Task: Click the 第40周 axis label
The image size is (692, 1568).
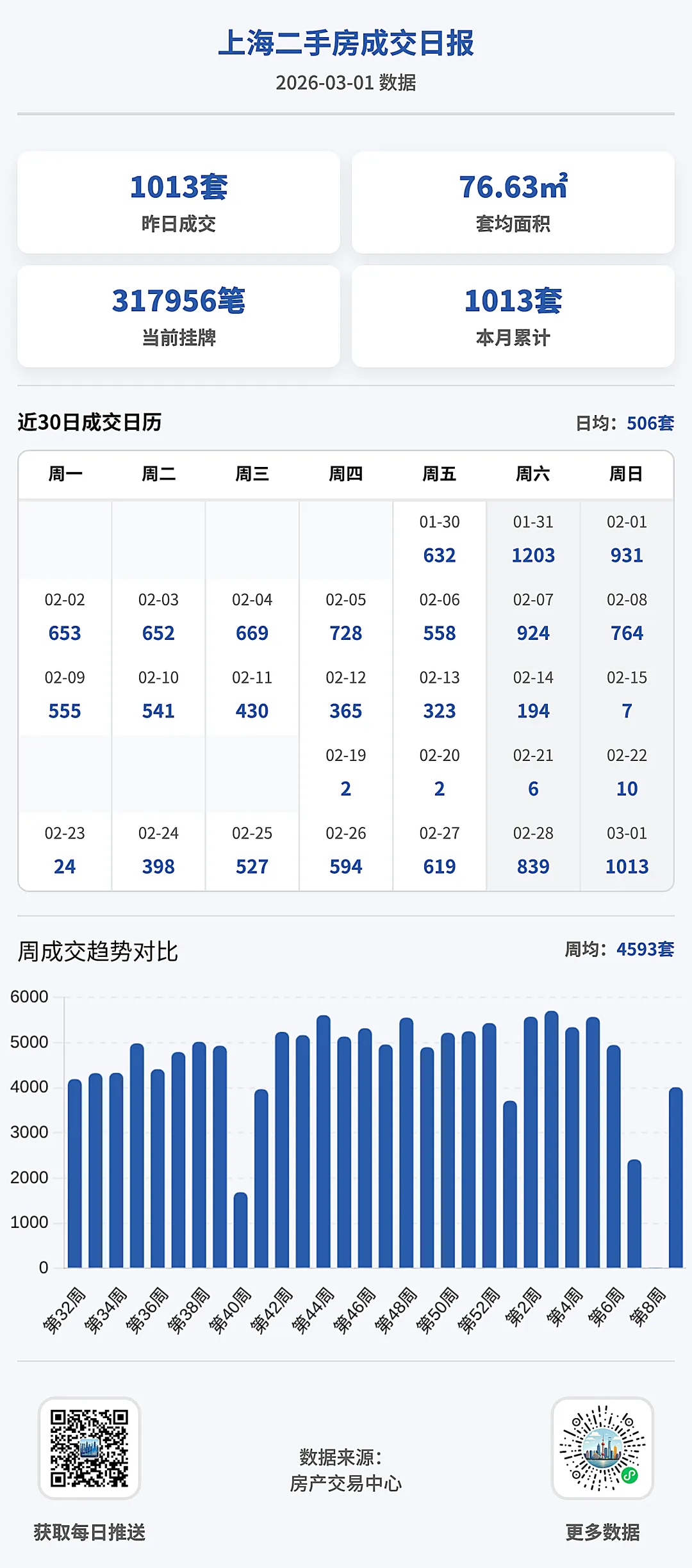Action: [230, 1310]
